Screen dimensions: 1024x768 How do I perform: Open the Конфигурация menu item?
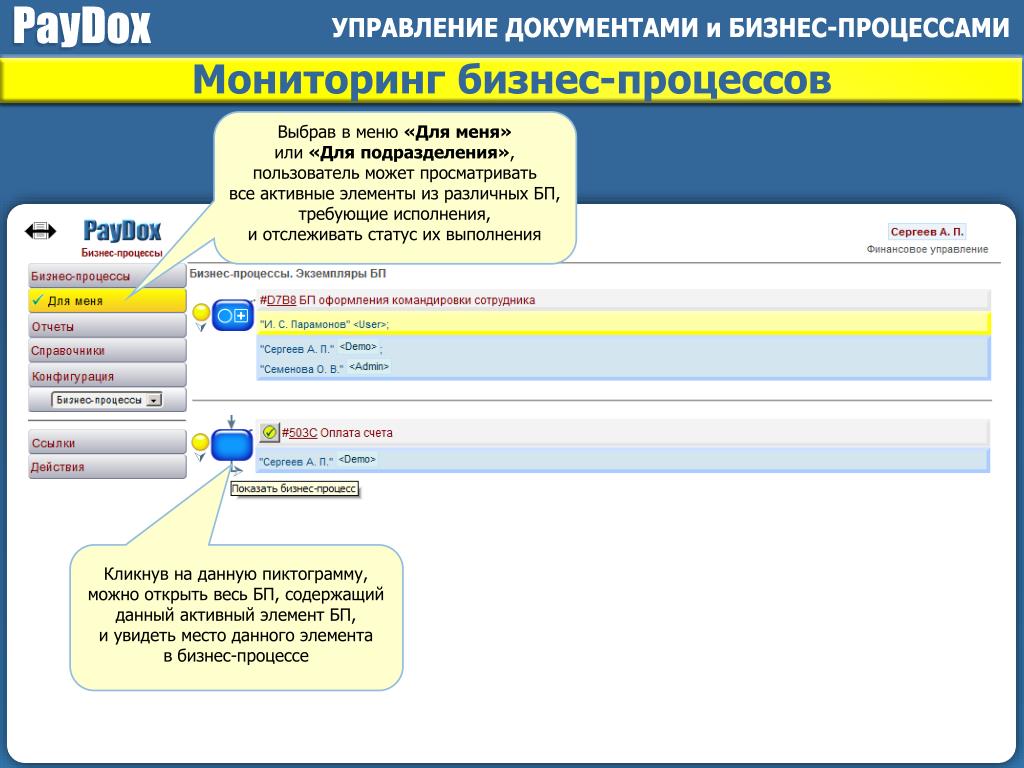click(x=107, y=376)
